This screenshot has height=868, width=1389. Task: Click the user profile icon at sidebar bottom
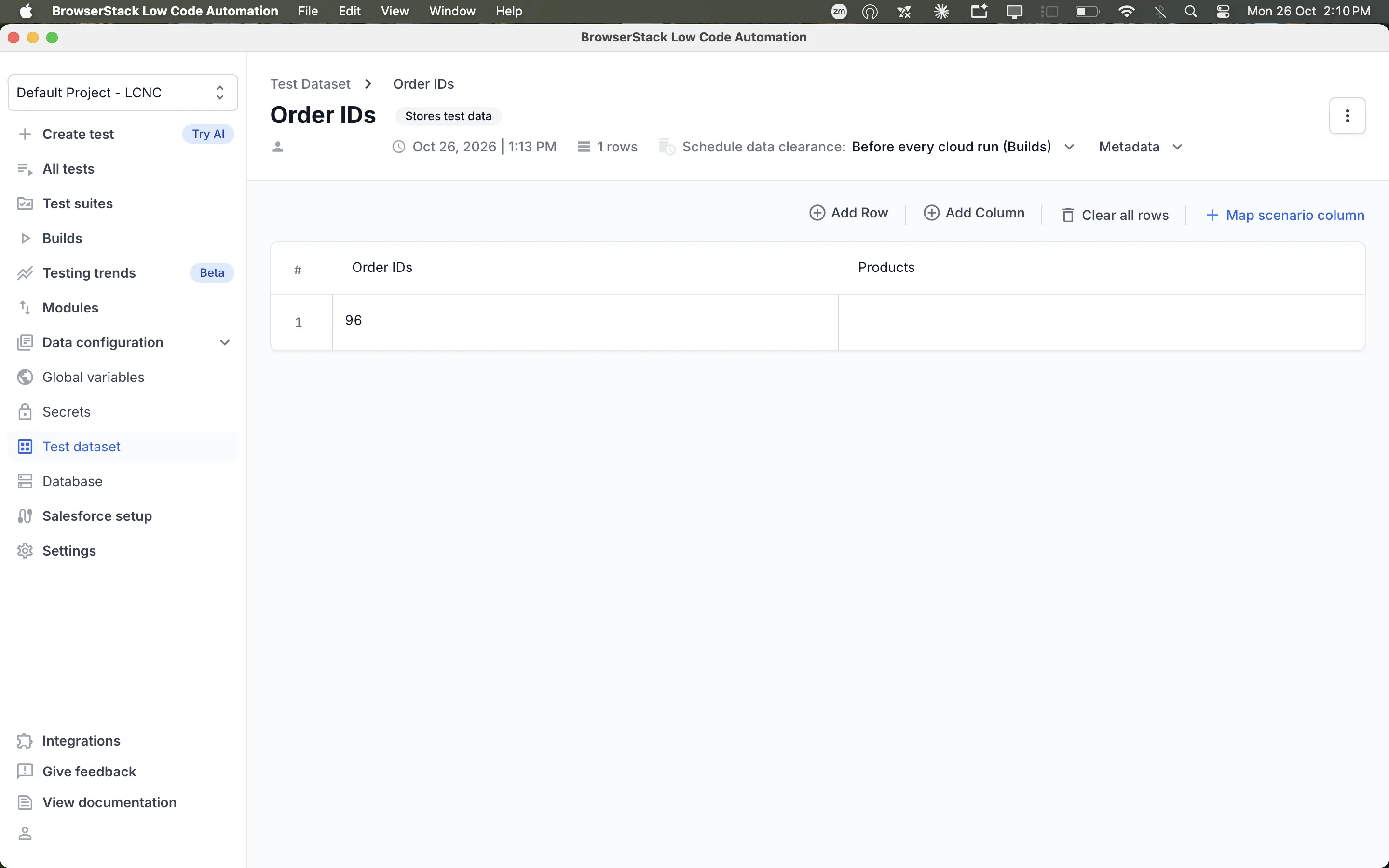25,833
